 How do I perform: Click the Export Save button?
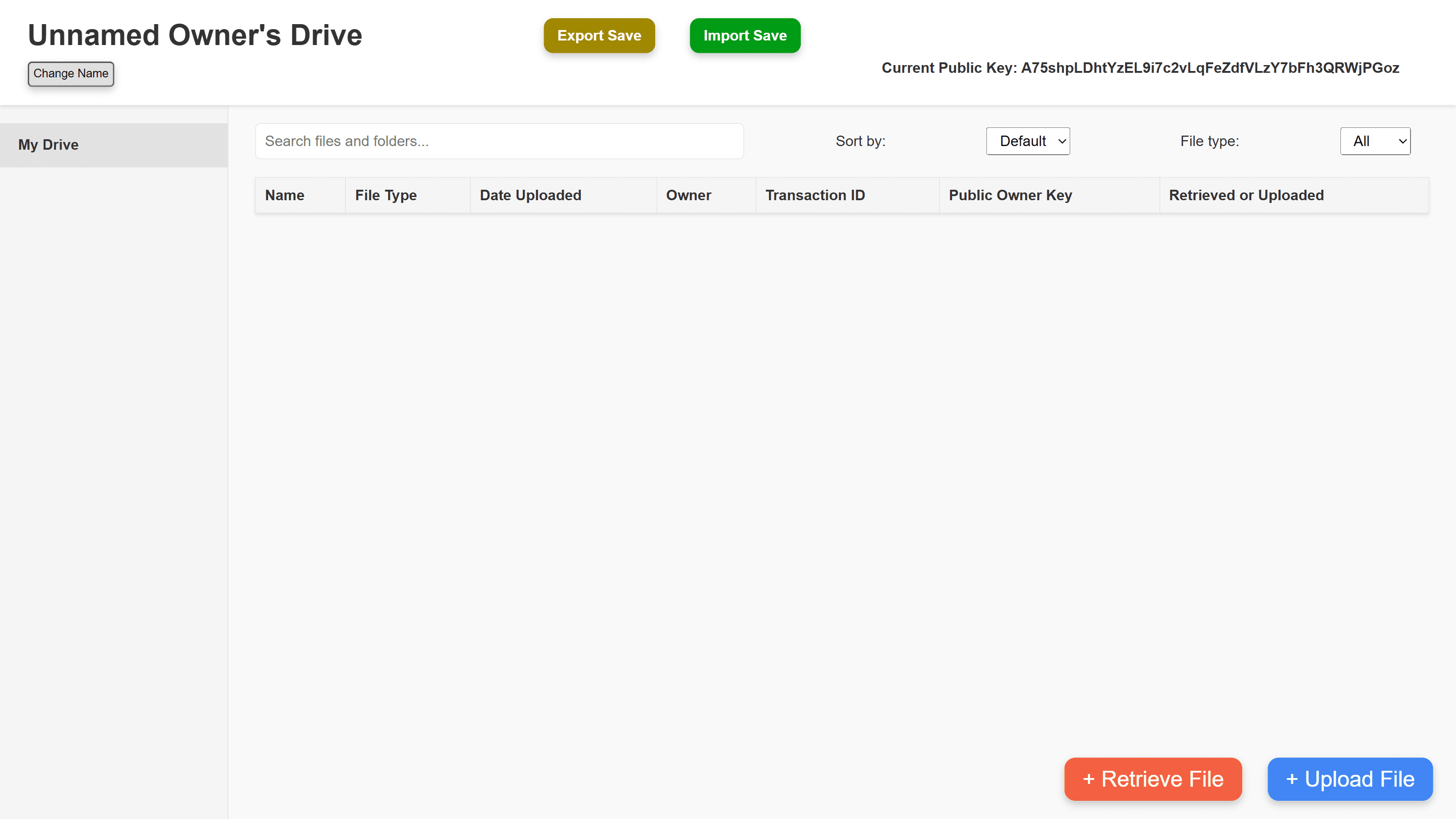[x=599, y=35]
